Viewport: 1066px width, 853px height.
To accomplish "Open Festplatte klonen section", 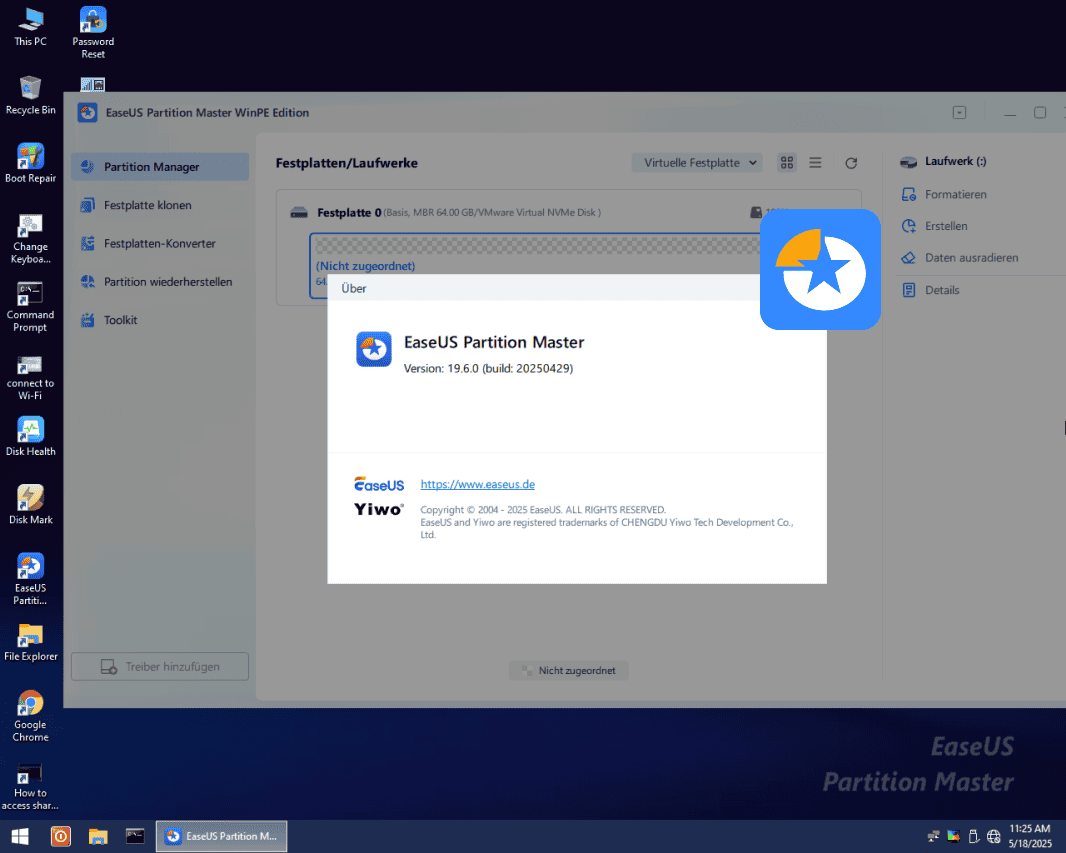I will (x=160, y=205).
